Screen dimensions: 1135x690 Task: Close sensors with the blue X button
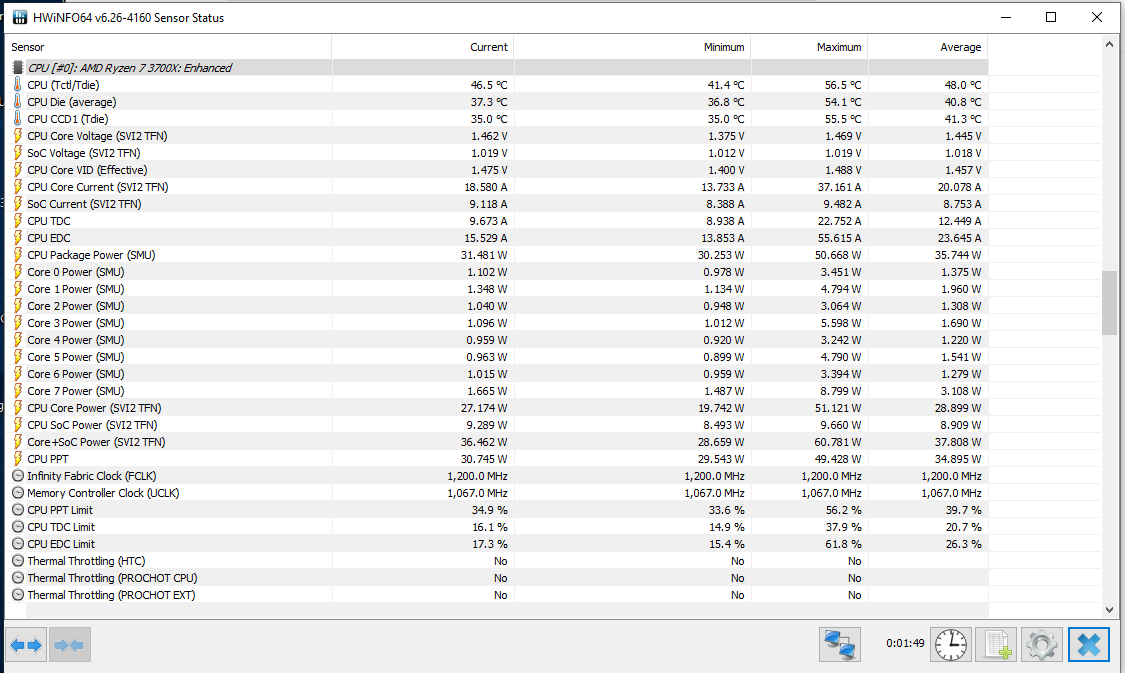(1089, 644)
